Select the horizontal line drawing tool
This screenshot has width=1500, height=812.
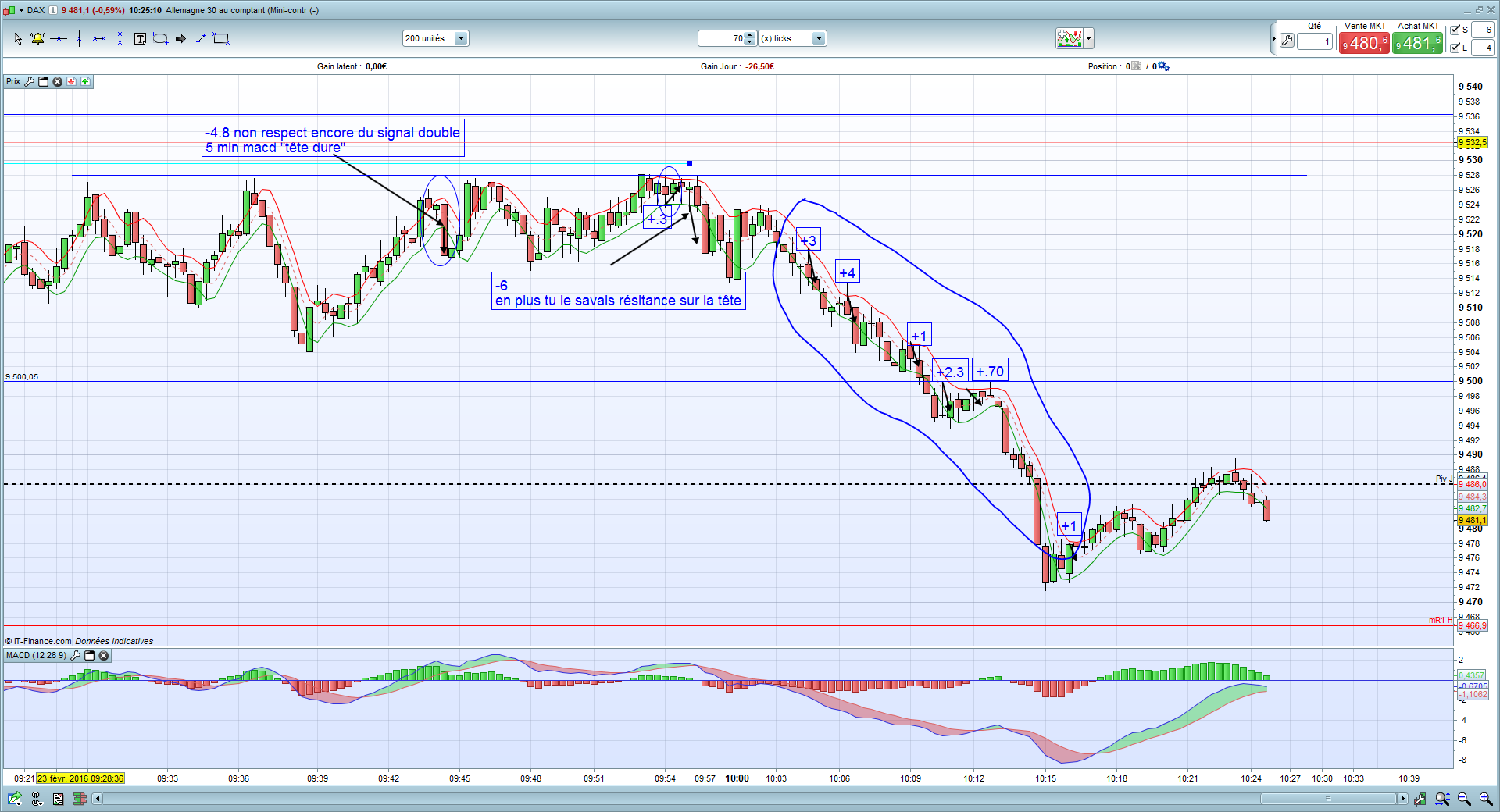point(59,38)
